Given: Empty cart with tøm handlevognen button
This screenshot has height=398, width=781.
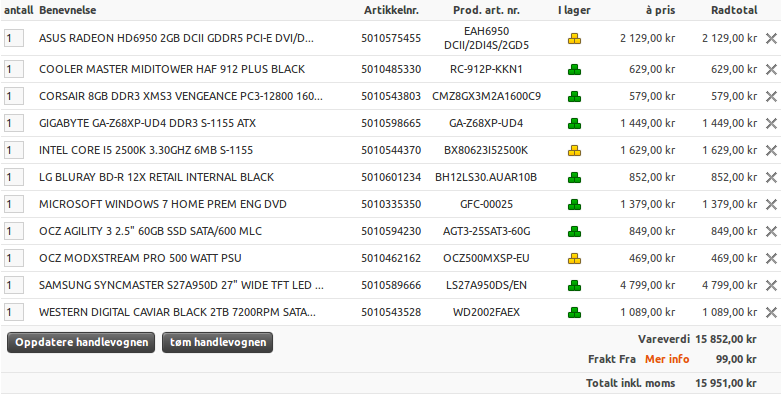Looking at the screenshot, I should click(x=218, y=342).
